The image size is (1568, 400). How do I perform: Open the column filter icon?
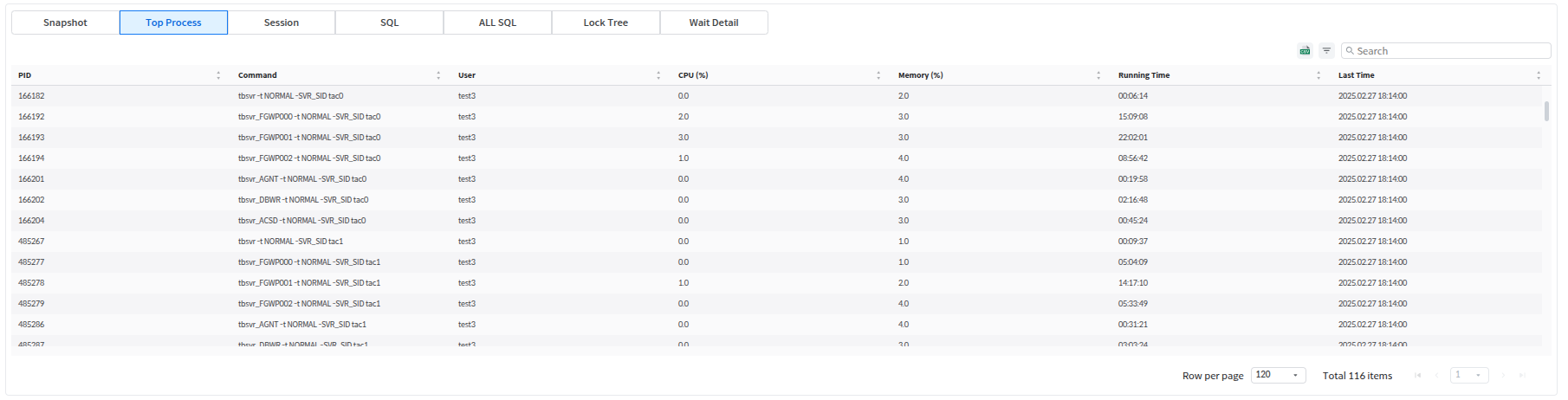click(x=1326, y=51)
